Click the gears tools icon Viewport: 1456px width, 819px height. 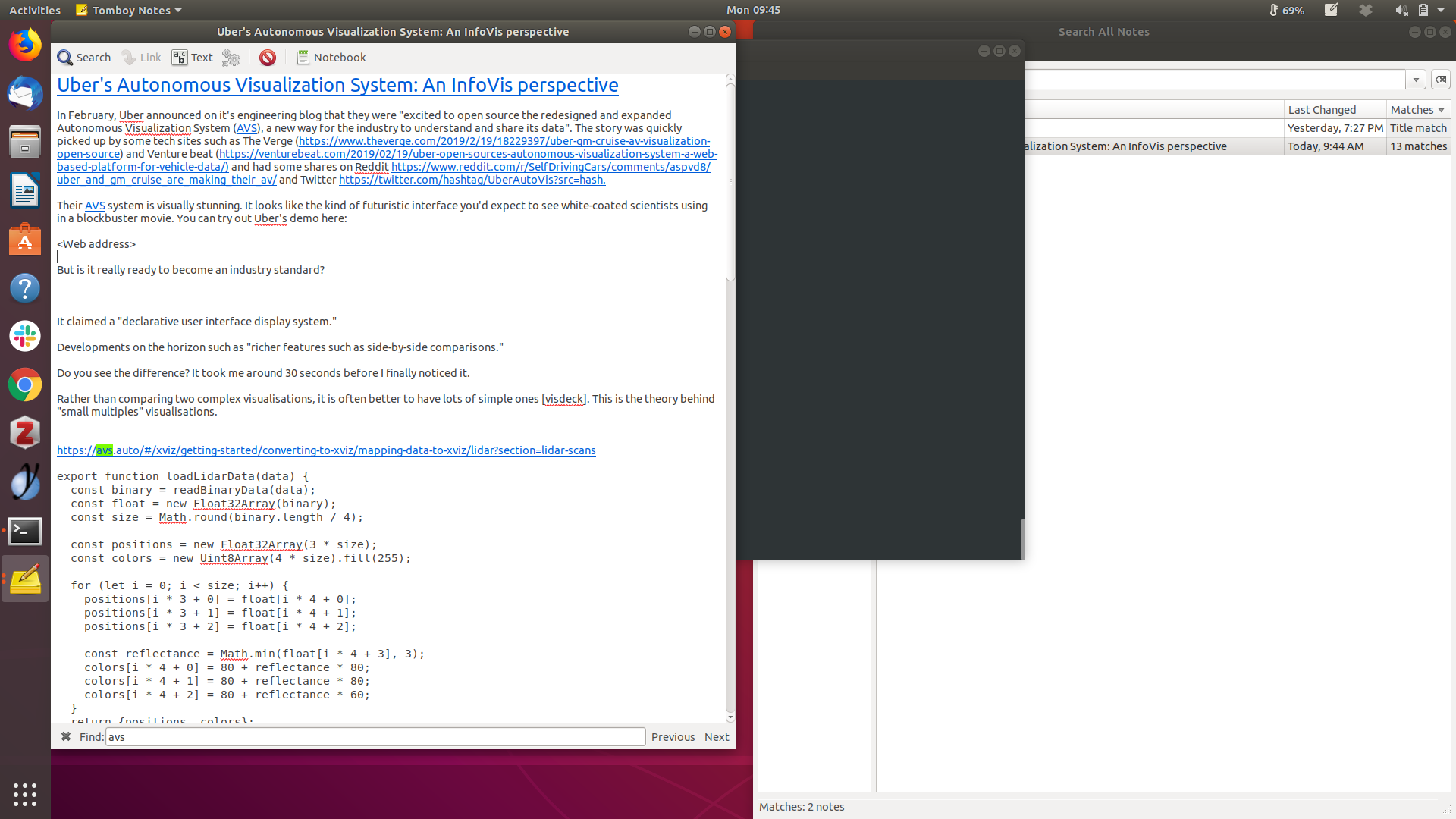(x=231, y=58)
